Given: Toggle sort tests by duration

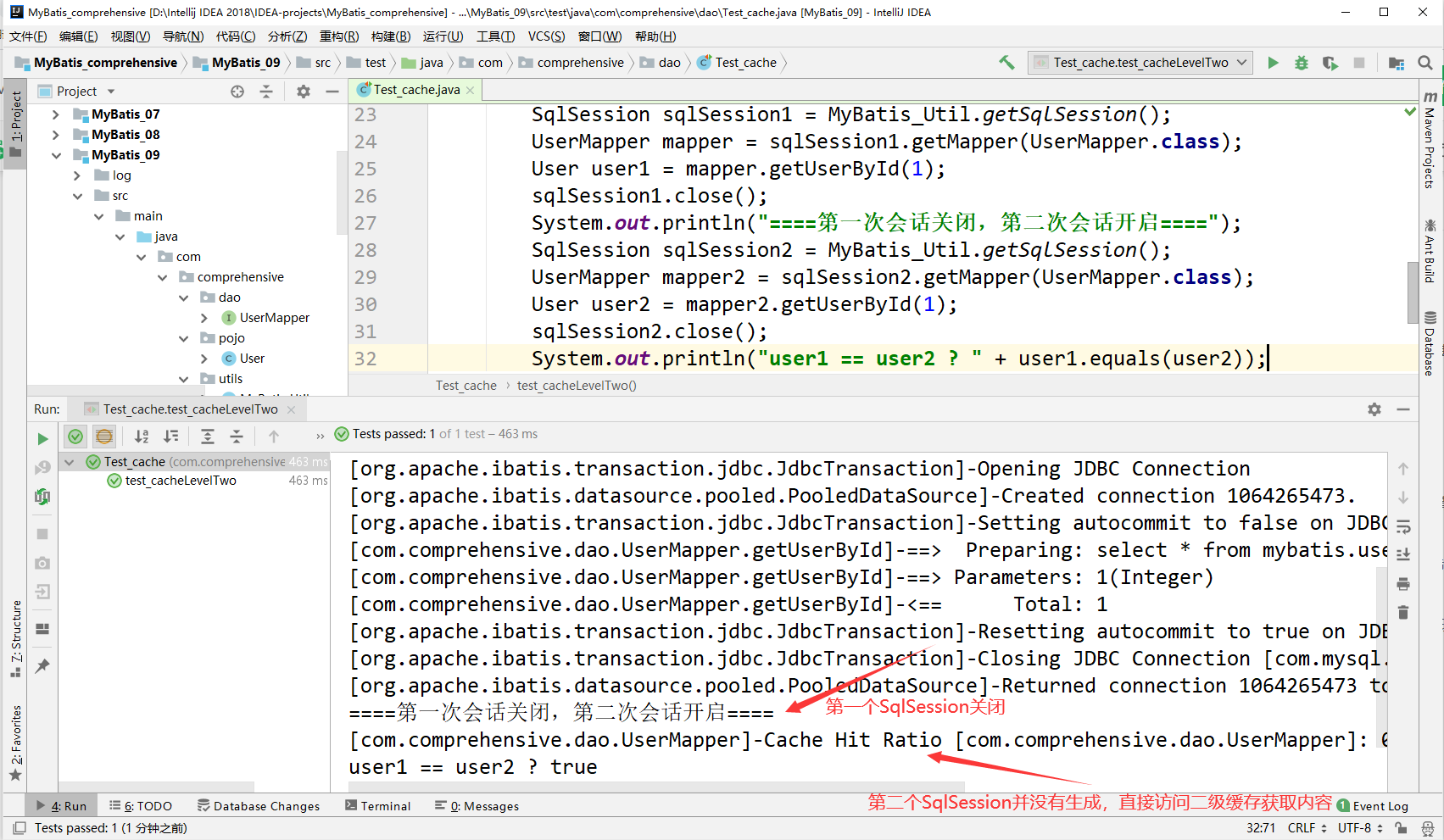Looking at the screenshot, I should tap(171, 437).
